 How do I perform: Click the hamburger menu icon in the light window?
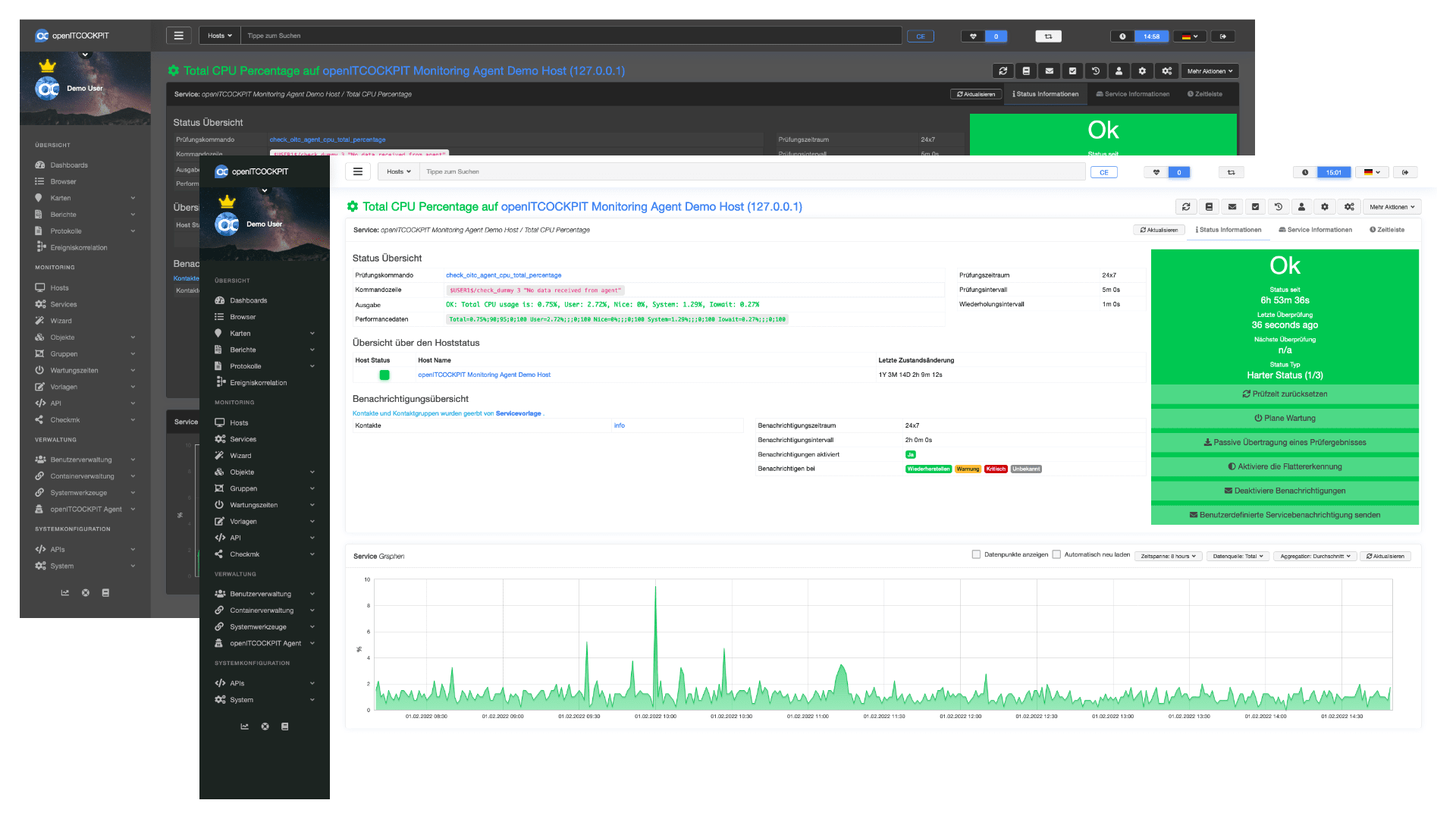coord(358,171)
